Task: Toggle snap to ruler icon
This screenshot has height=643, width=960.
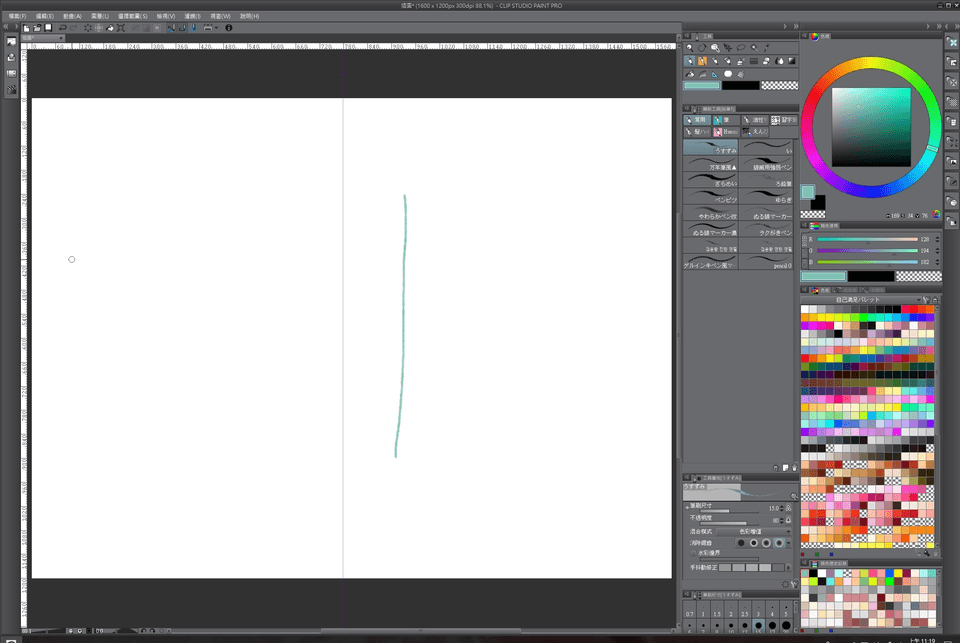Action: click(x=171, y=28)
